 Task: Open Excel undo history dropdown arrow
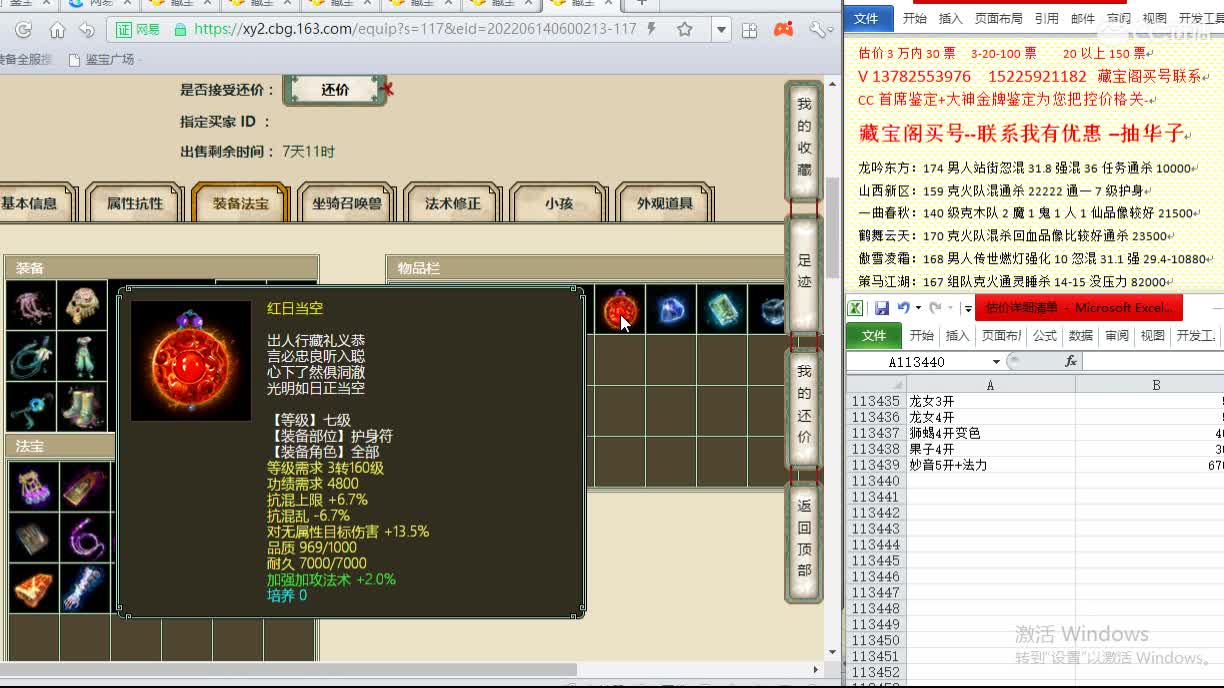(x=917, y=308)
